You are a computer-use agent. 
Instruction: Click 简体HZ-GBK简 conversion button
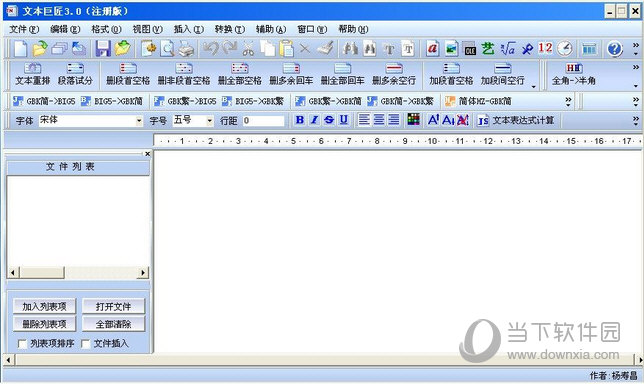pos(478,101)
